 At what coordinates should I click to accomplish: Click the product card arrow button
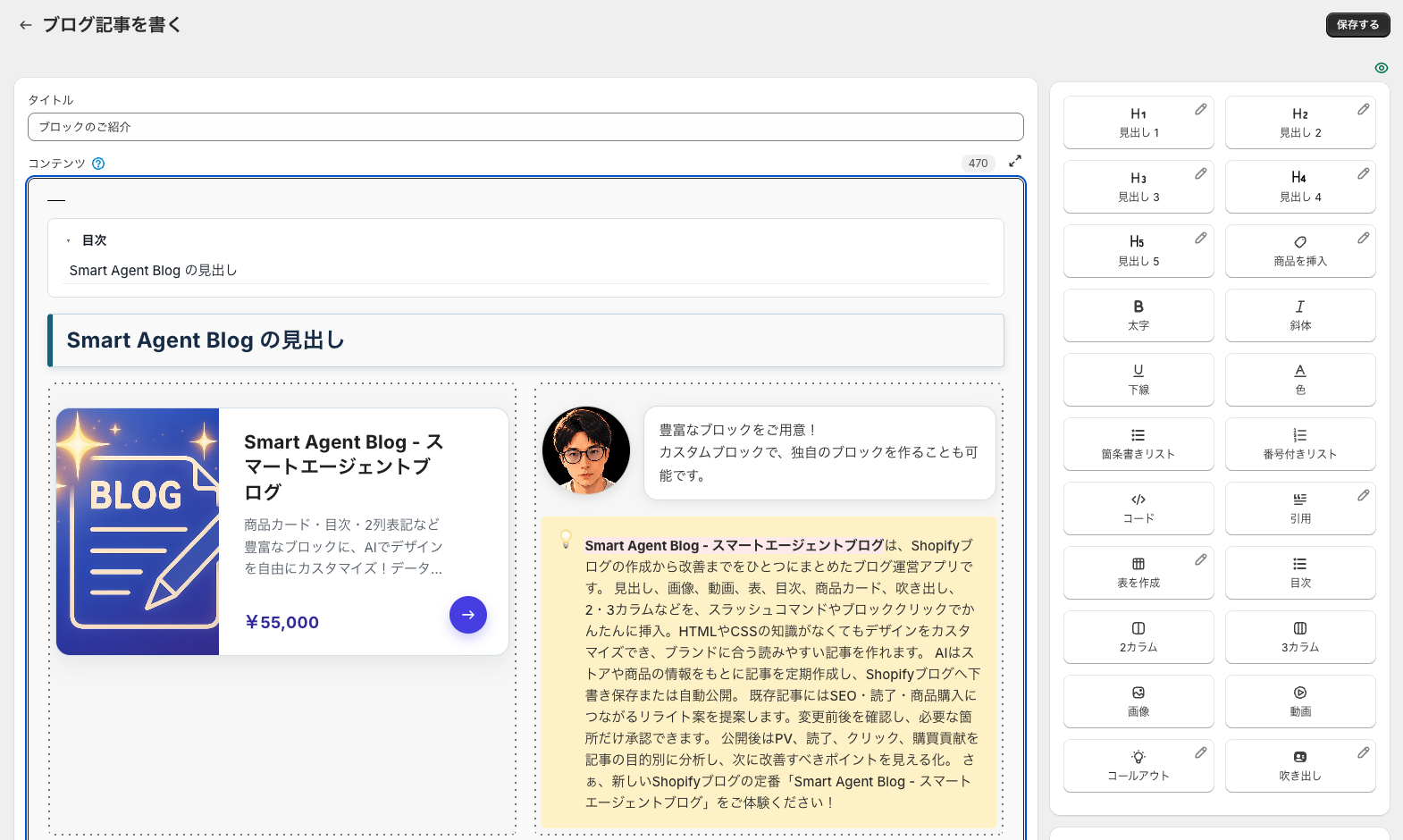click(468, 615)
